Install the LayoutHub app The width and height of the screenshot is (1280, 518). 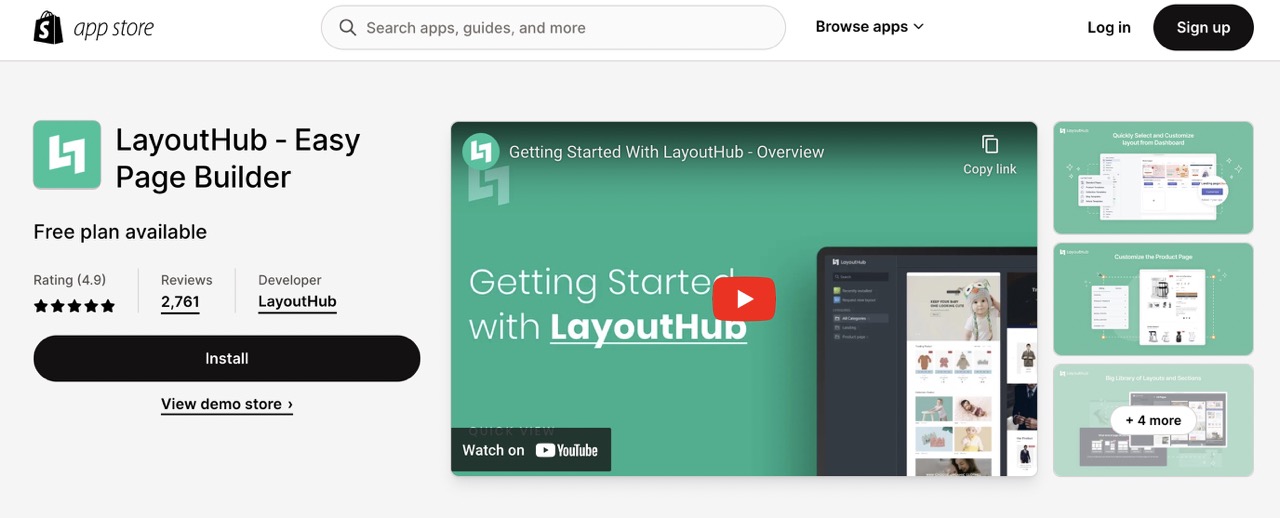tap(227, 358)
